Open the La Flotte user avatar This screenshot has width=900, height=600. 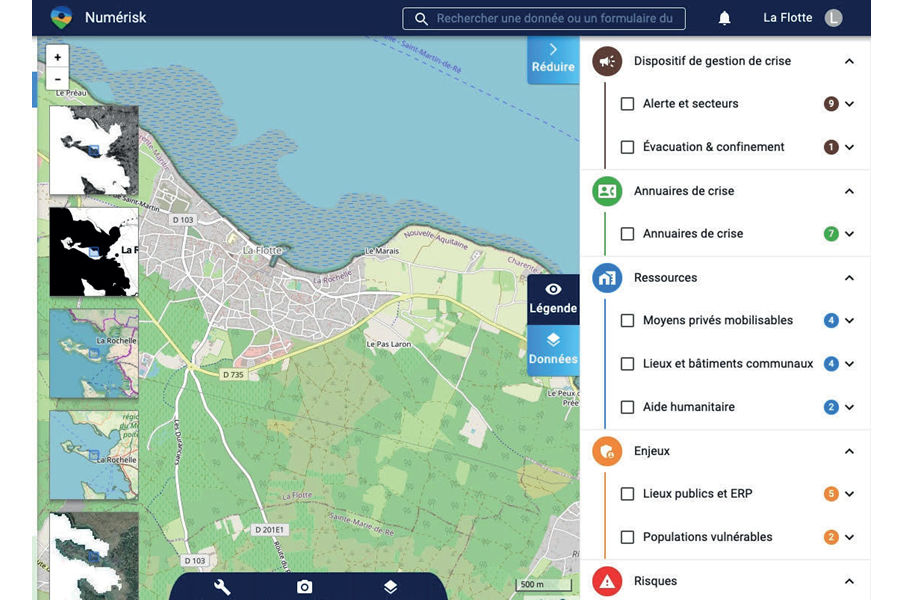833,18
